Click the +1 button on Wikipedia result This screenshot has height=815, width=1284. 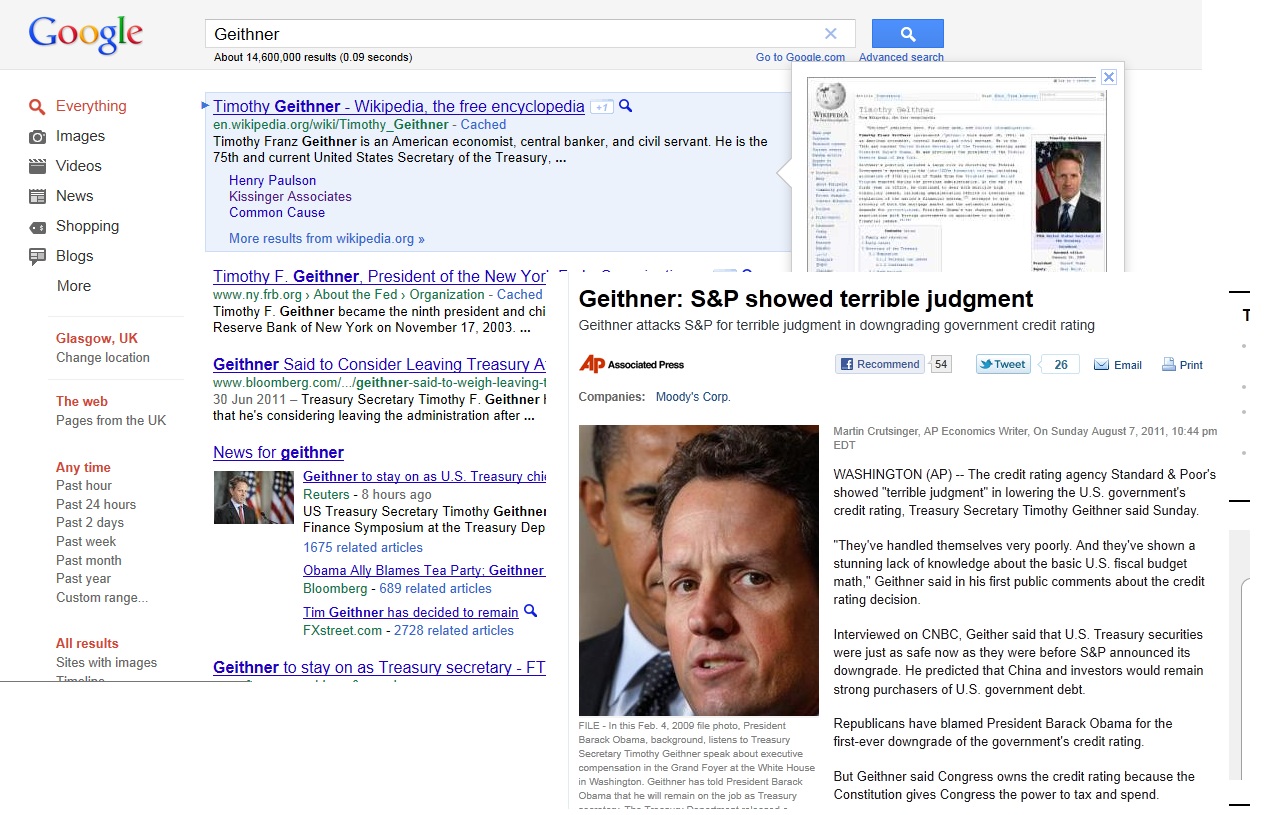point(601,107)
